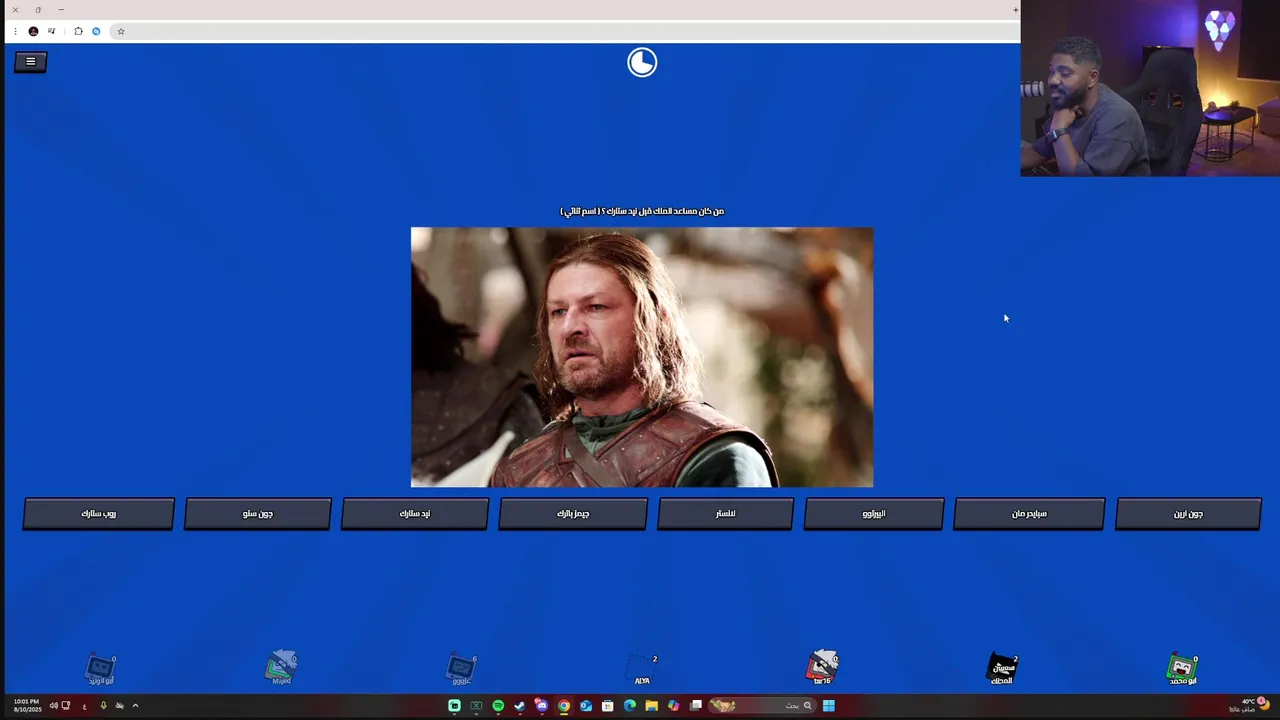Open the Windows Start menu

pos(829,706)
